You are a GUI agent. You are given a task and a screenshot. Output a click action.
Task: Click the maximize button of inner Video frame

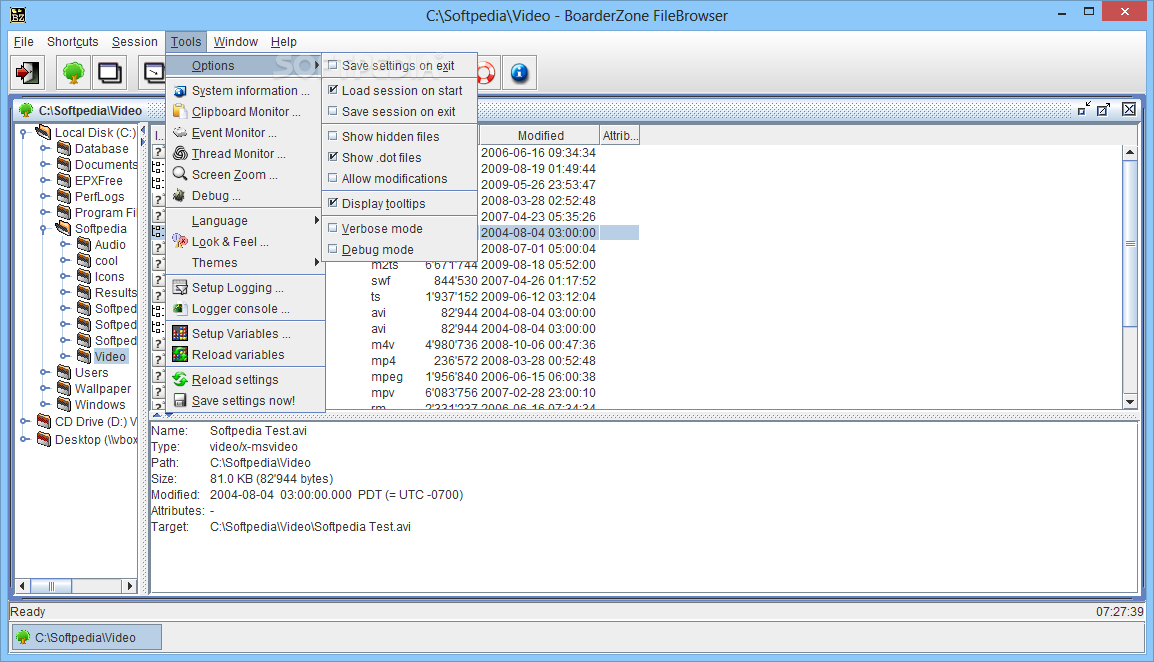pyautogui.click(x=1103, y=110)
